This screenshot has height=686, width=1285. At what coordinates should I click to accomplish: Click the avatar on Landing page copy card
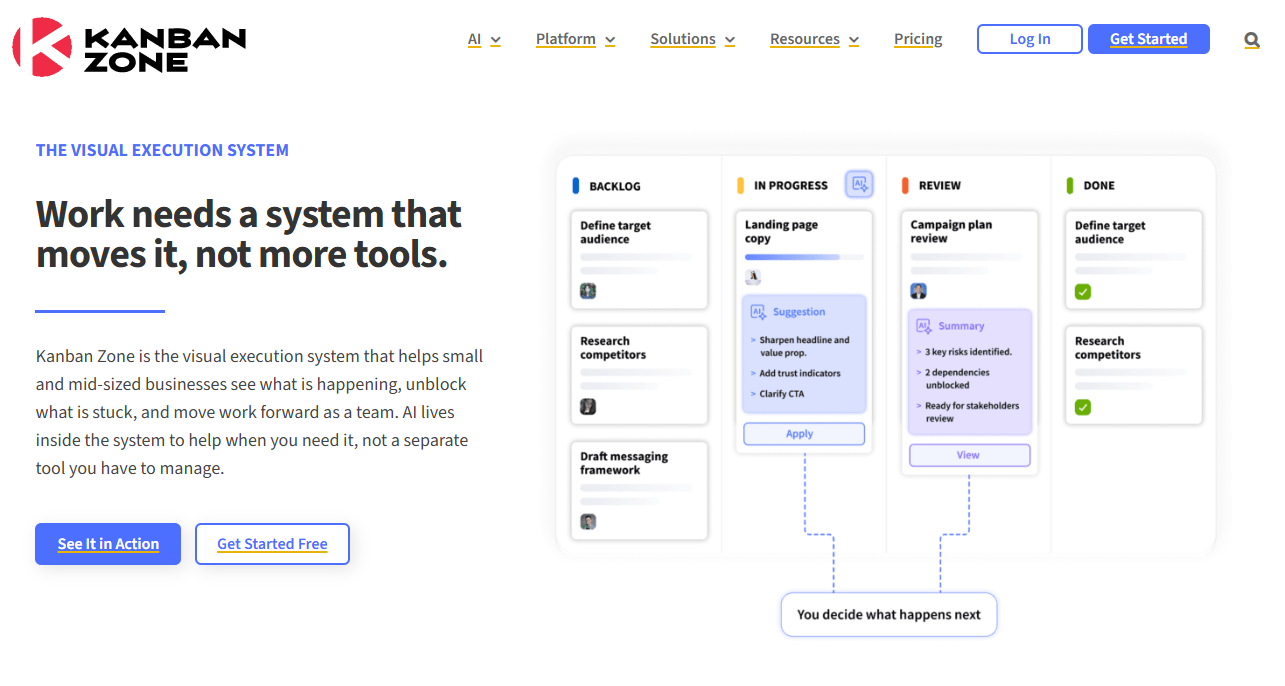[x=753, y=277]
